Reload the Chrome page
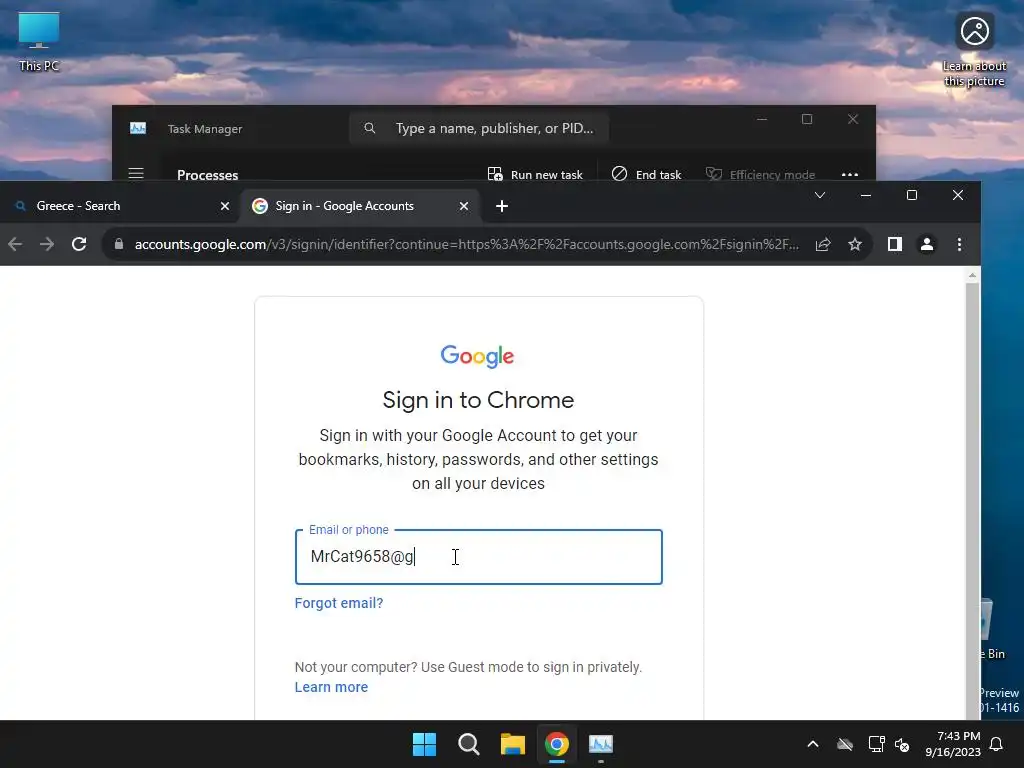The width and height of the screenshot is (1024, 768). click(79, 244)
